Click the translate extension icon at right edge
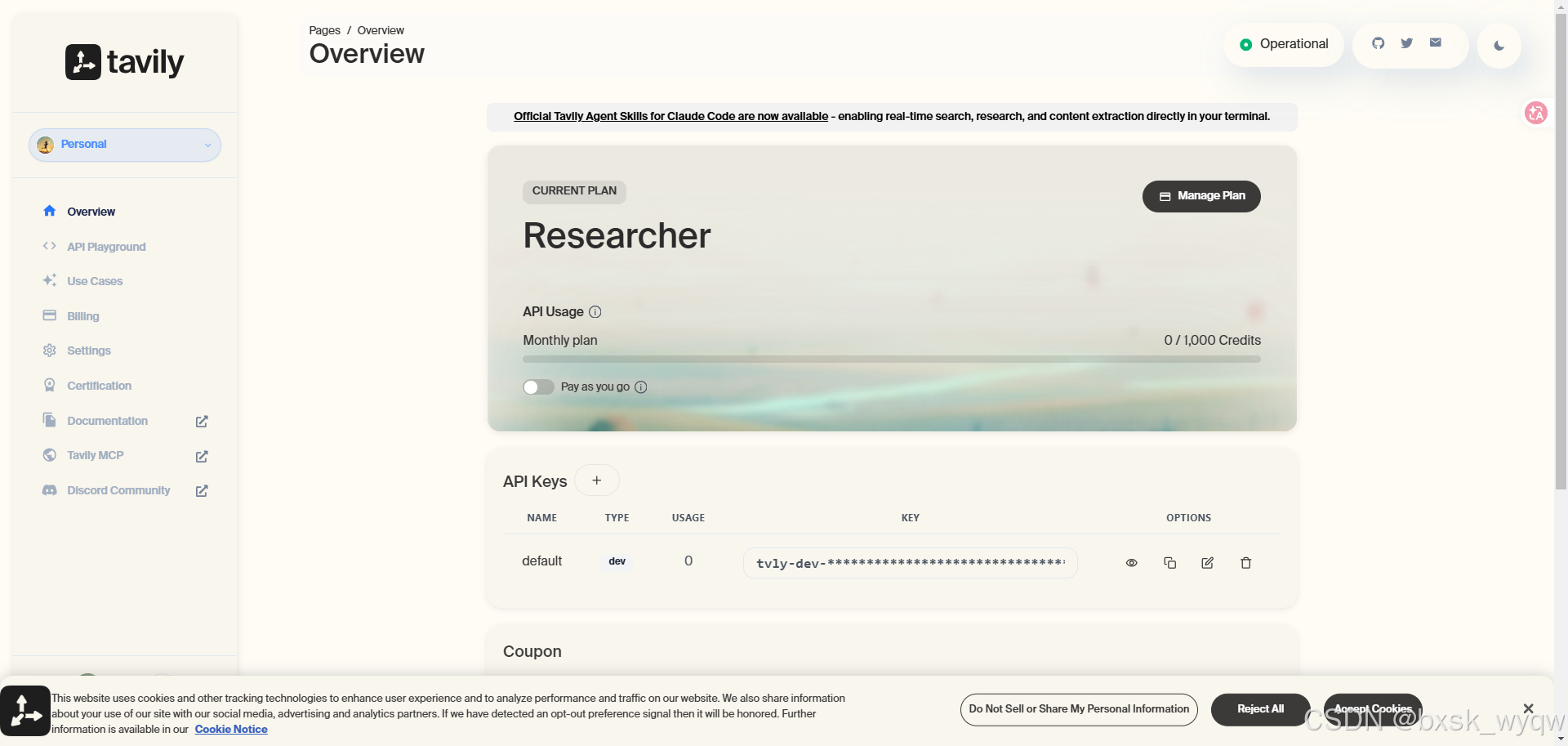This screenshot has width=1568, height=746. (1536, 113)
